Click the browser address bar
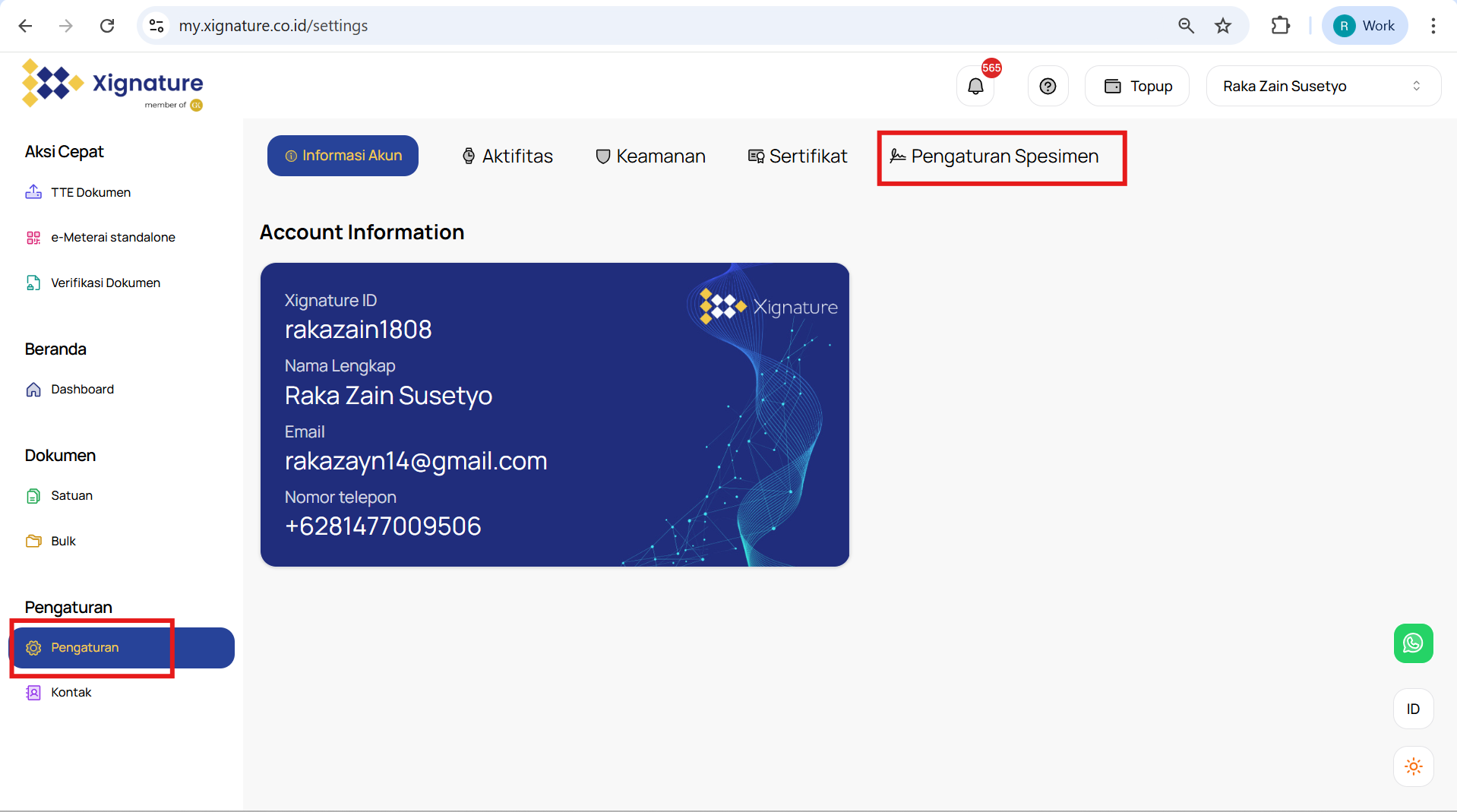Screen dimensions: 1457x812 (x=653, y=26)
